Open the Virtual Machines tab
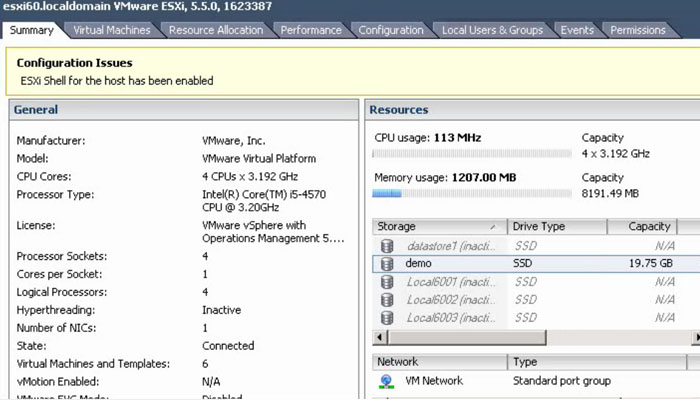700x400 pixels. [x=112, y=30]
